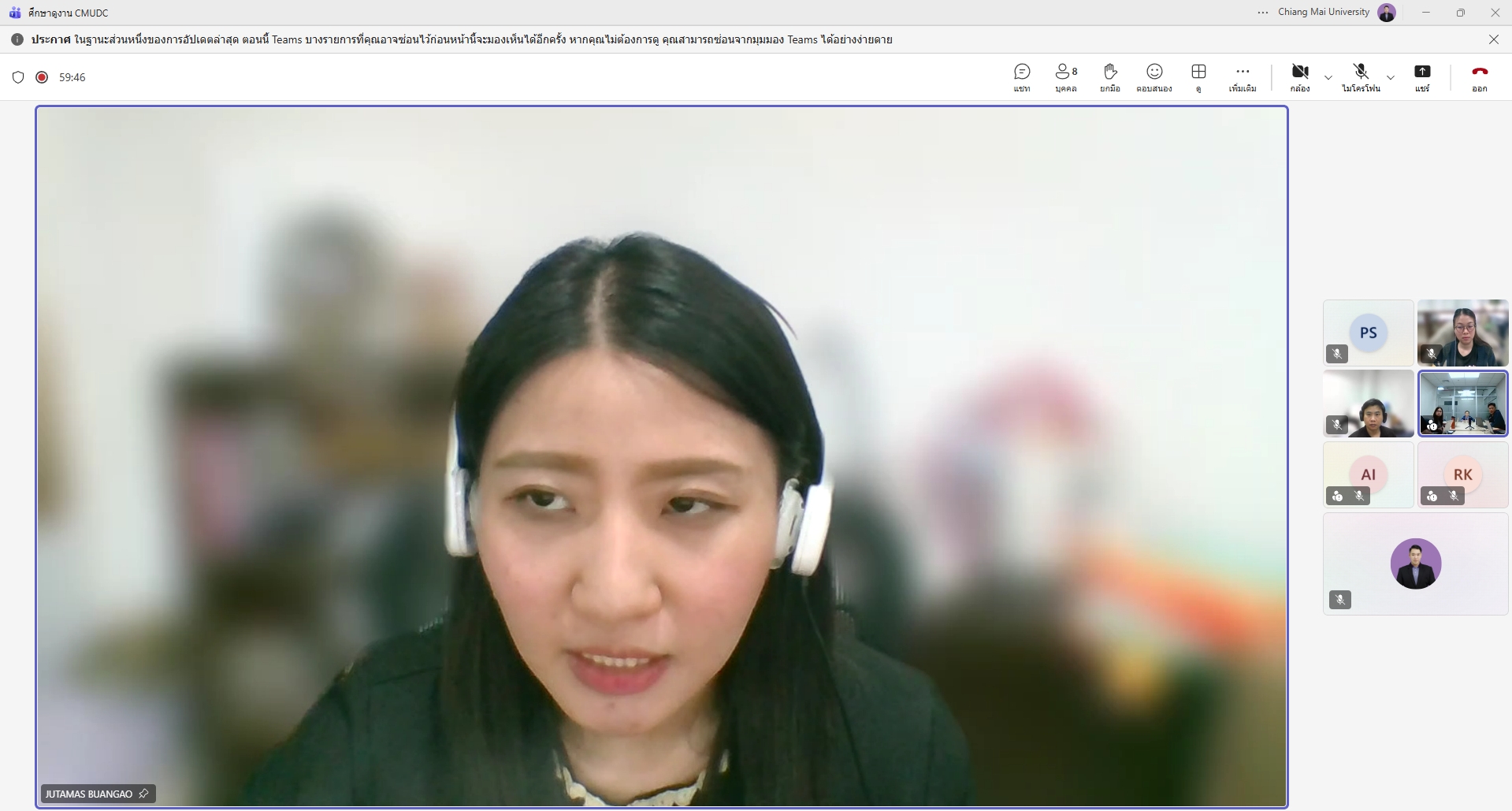
Task: Unmute the microphone
Action: coord(1361,77)
